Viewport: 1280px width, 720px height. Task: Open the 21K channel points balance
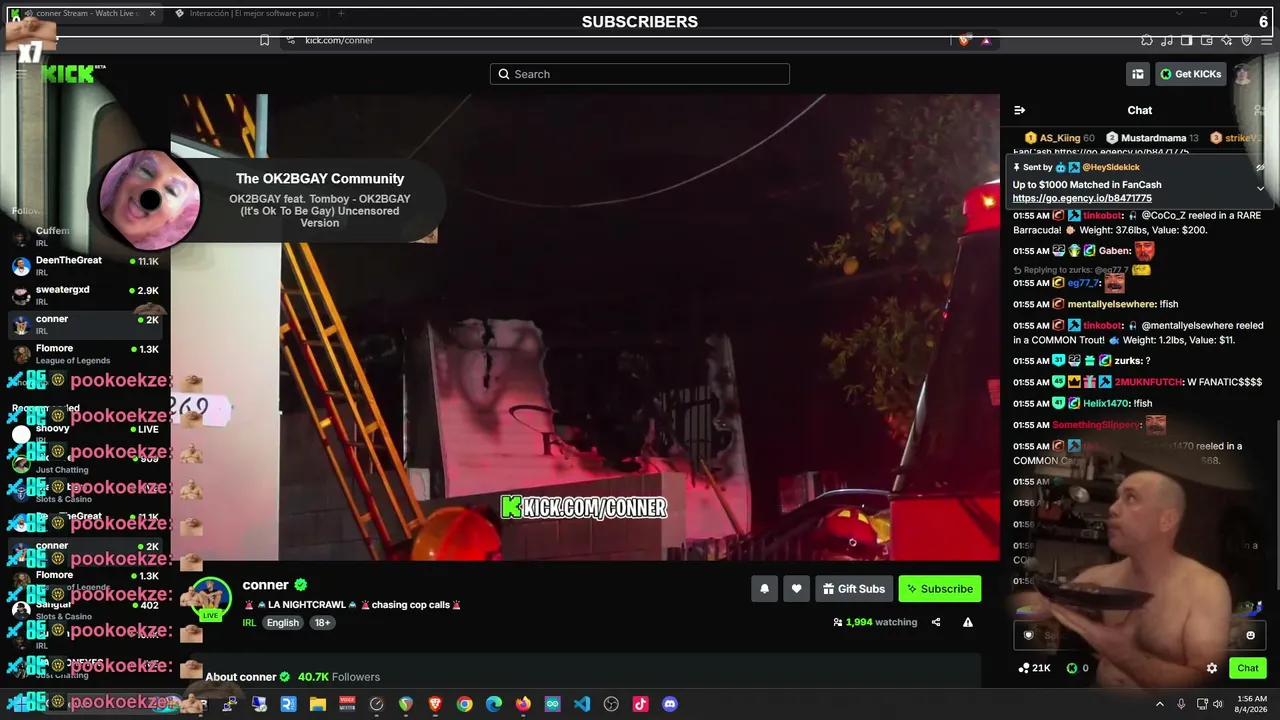1034,668
